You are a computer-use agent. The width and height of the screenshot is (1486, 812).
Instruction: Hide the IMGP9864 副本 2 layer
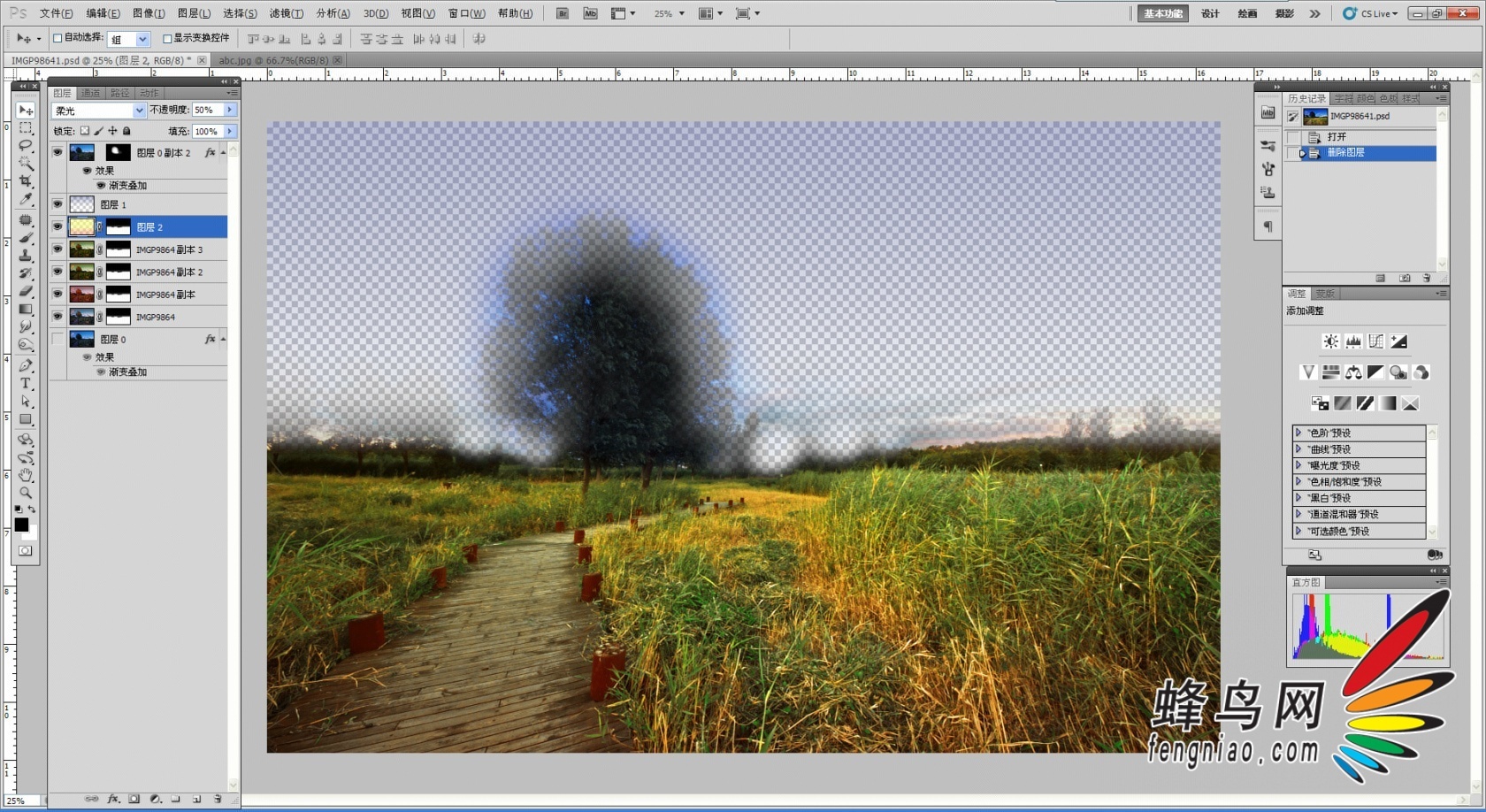tap(57, 272)
